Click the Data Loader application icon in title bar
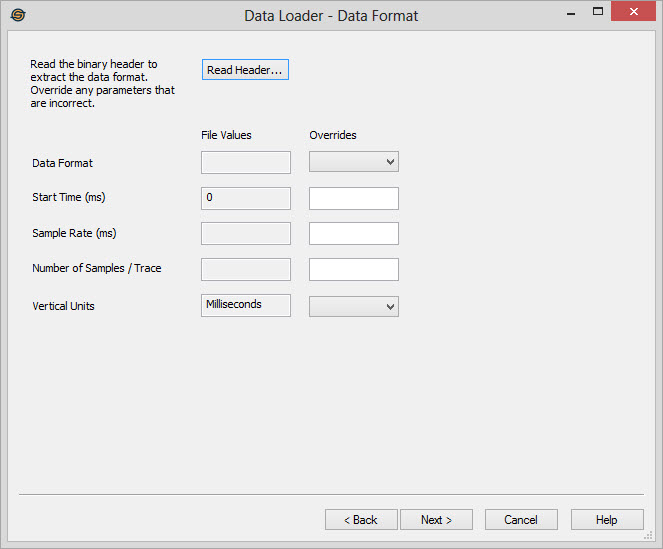 (x=17, y=15)
